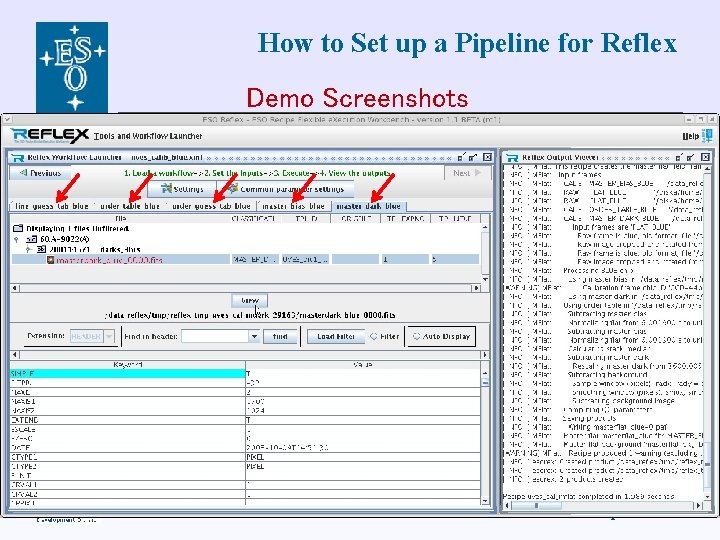The width and height of the screenshot is (720, 540).
Task: Click header table vertical scrollbar up arrow
Action: pos(485,373)
